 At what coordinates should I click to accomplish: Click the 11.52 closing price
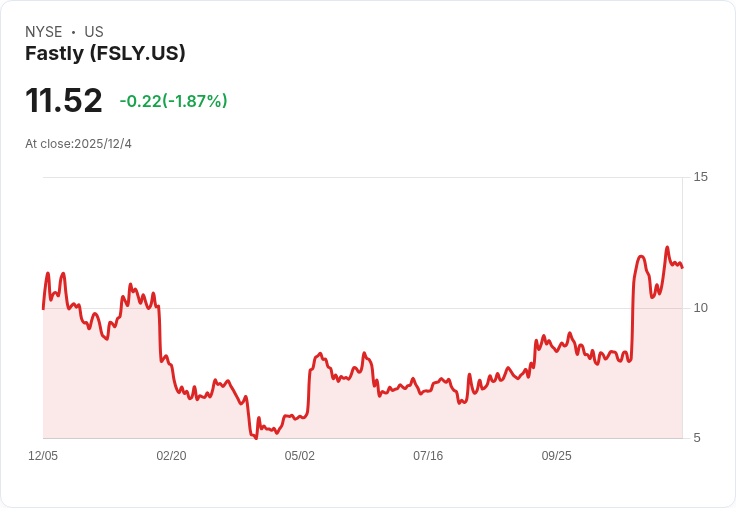[64, 101]
